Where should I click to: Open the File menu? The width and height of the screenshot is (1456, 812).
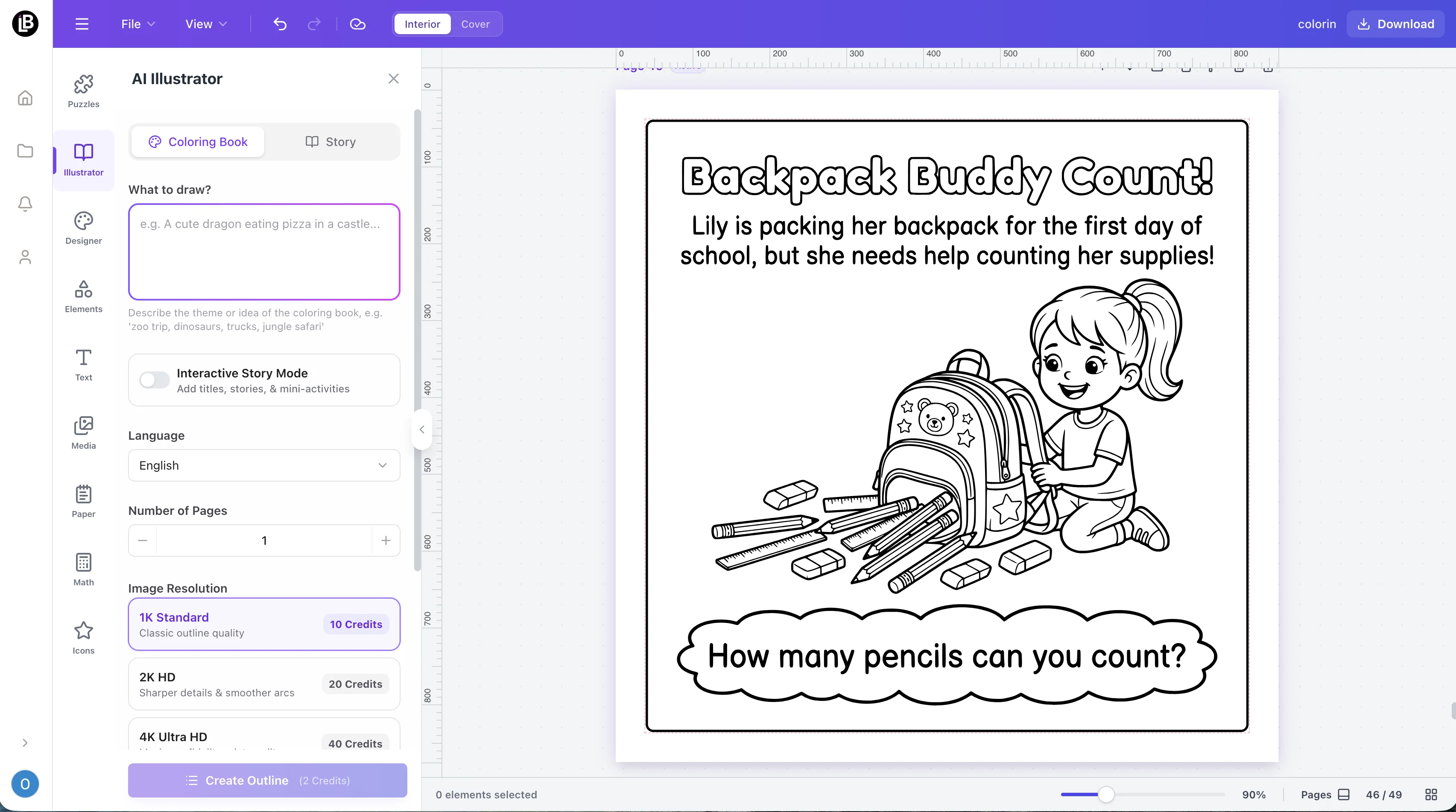pyautogui.click(x=138, y=24)
